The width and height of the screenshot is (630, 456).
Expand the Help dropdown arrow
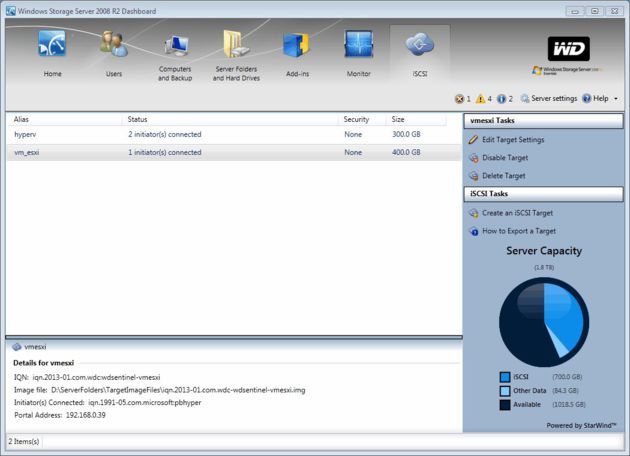click(x=616, y=98)
